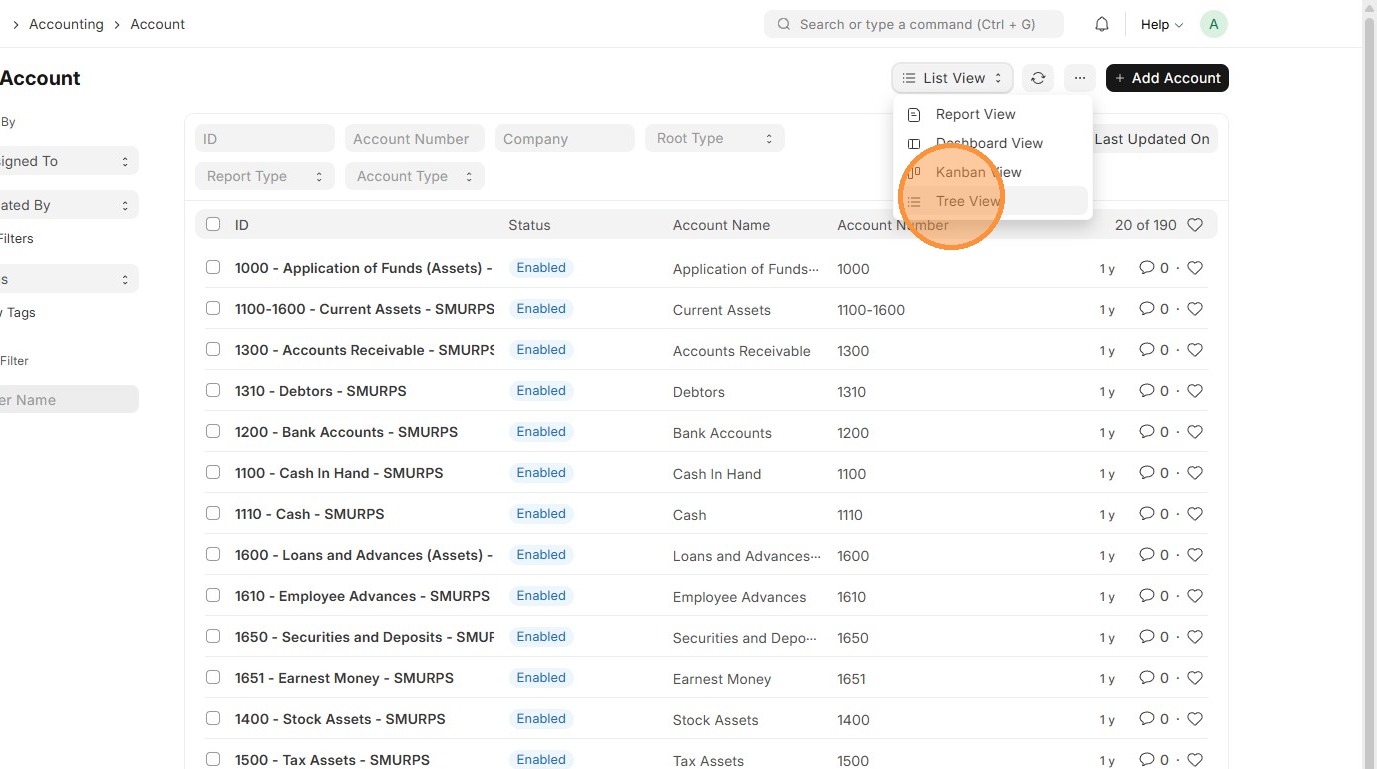Open comments for 1110 - Cash
Viewport: 1377px width, 769px height.
coord(1154,514)
